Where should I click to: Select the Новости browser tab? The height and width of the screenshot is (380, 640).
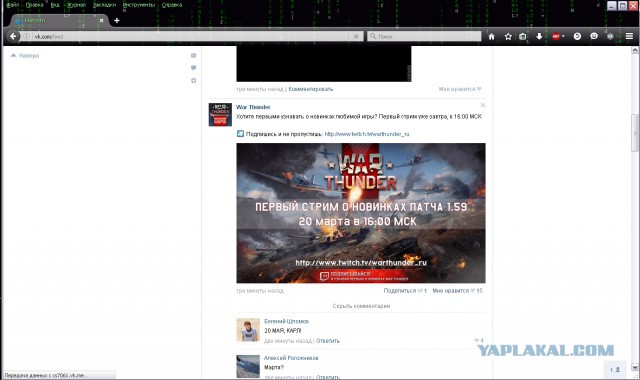[59, 20]
